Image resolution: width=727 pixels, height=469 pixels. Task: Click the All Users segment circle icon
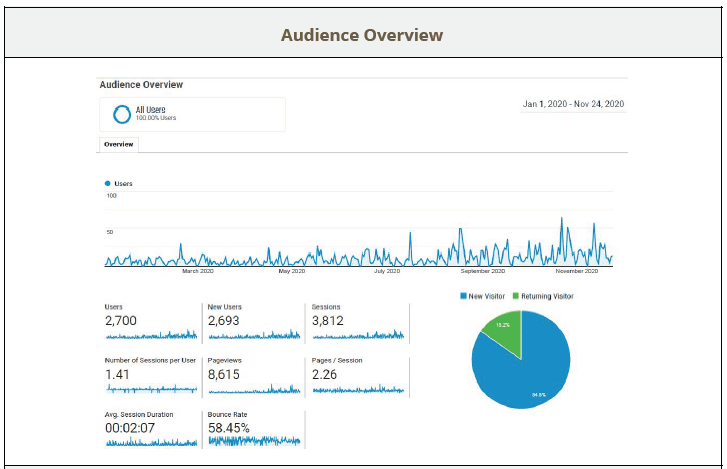[x=122, y=114]
